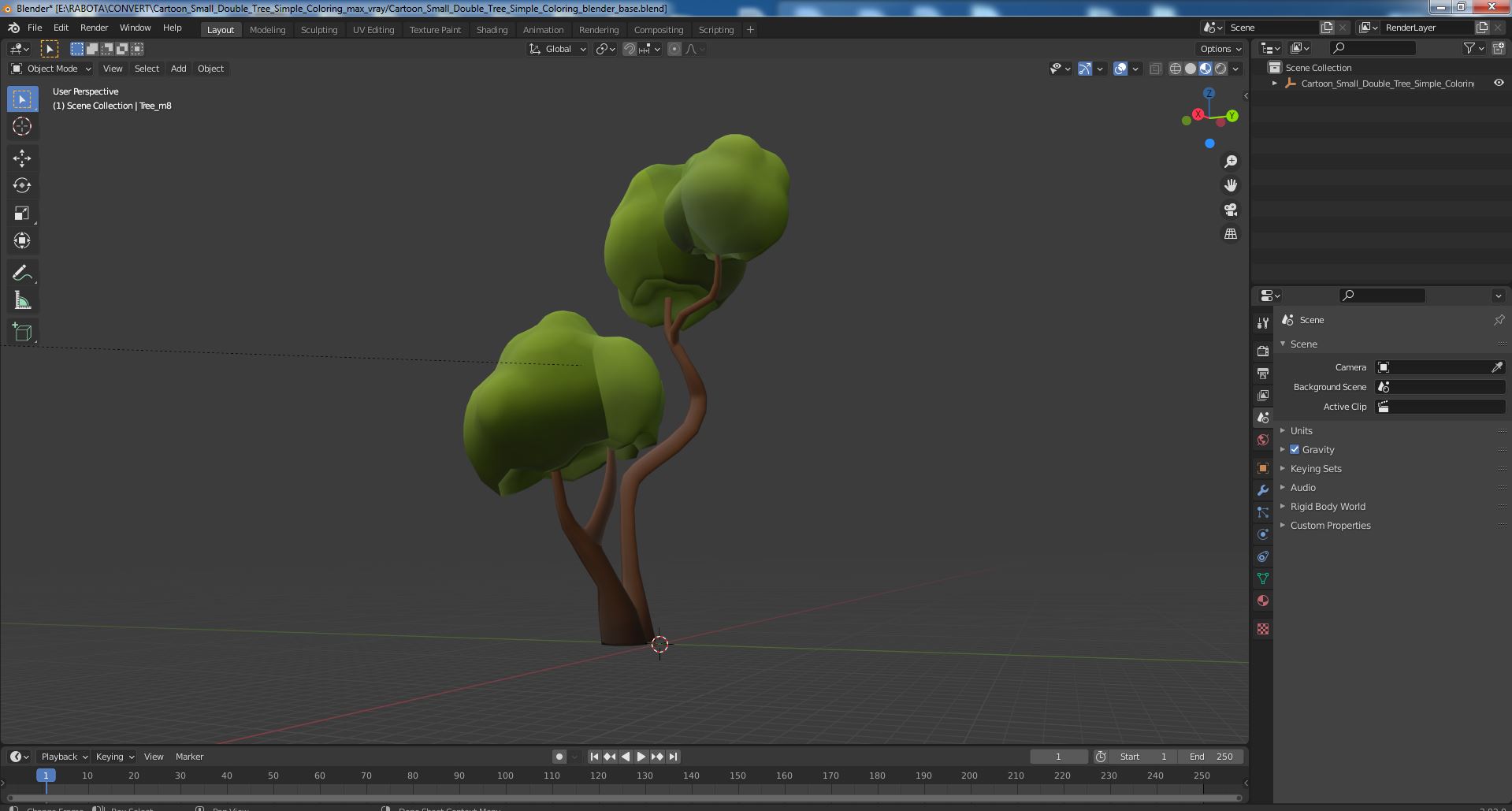This screenshot has height=811, width=1512.
Task: Toggle auto keying record button
Action: [x=559, y=757]
